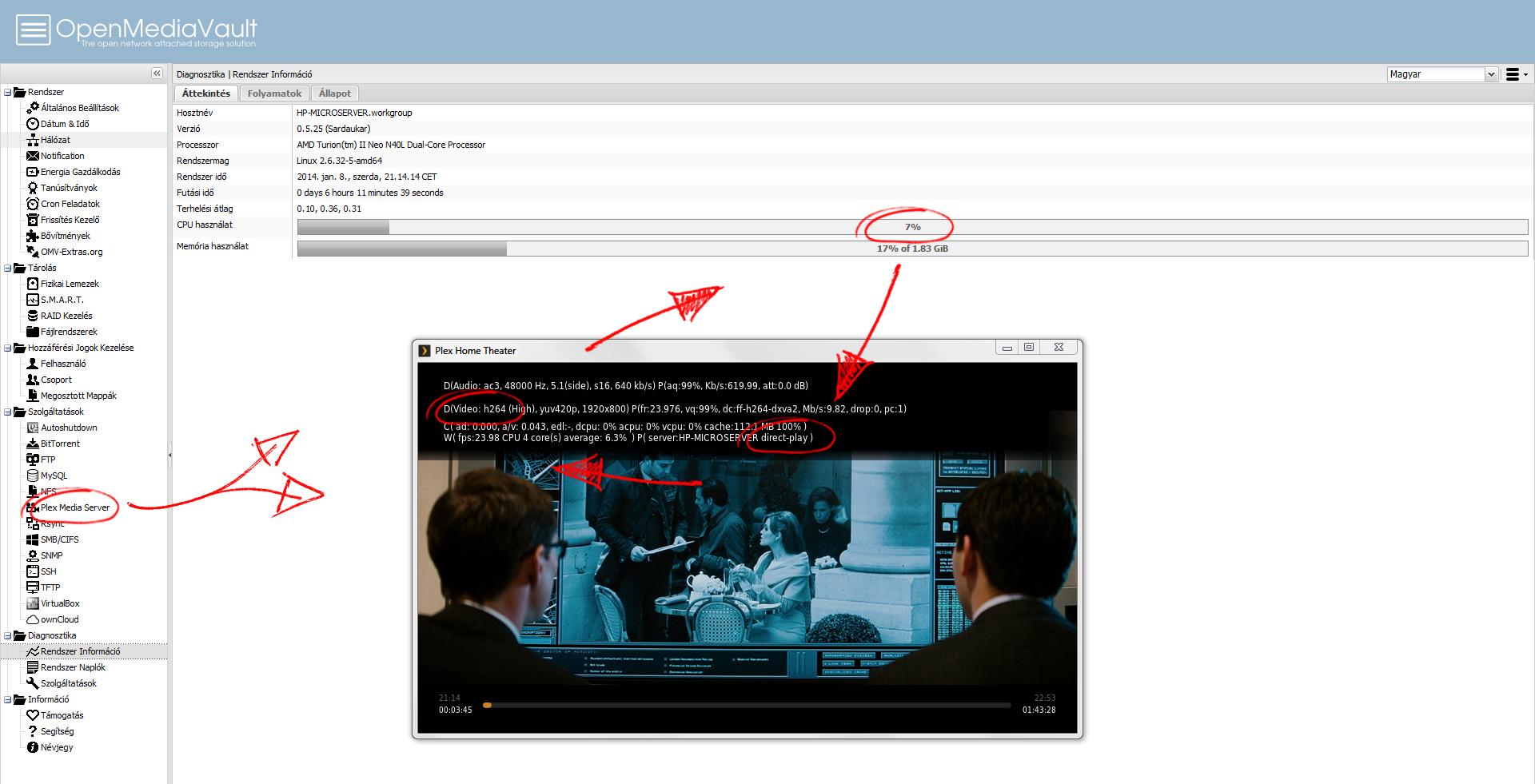Select the FTP service entry

(48, 460)
